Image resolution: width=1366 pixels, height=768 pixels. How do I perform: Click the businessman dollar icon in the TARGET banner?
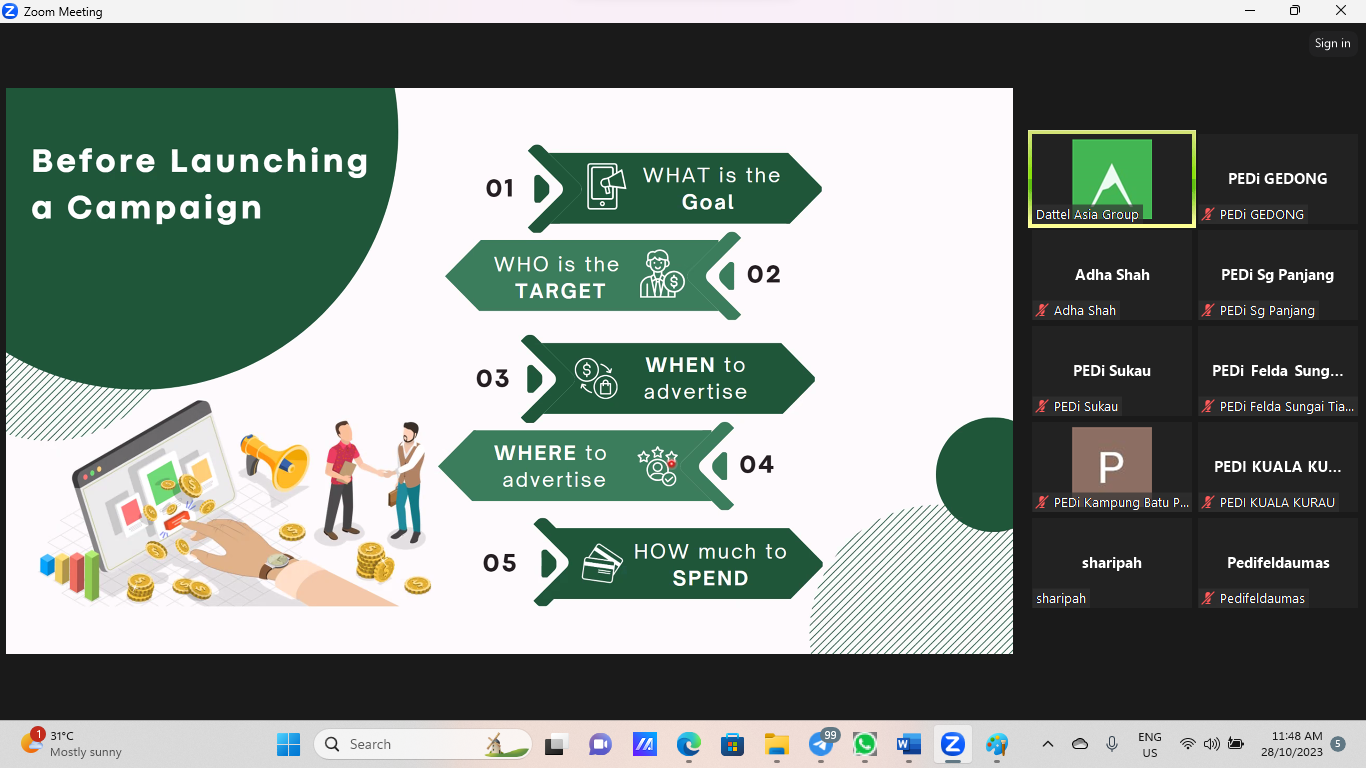point(662,274)
